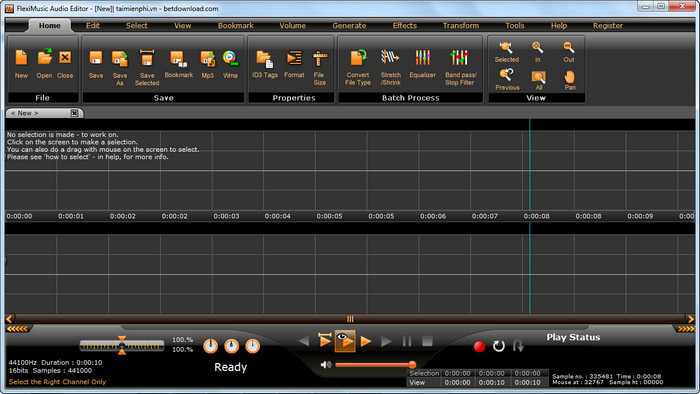The image size is (700, 394).
Task: Open the Edit ribbon tab
Action: [x=93, y=25]
